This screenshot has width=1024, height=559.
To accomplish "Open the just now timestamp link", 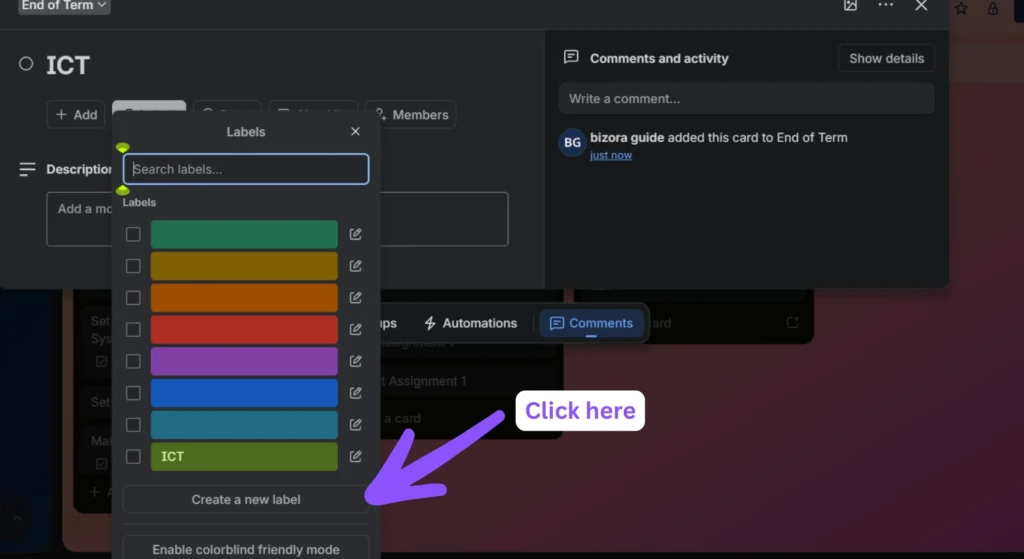I will (x=611, y=155).
